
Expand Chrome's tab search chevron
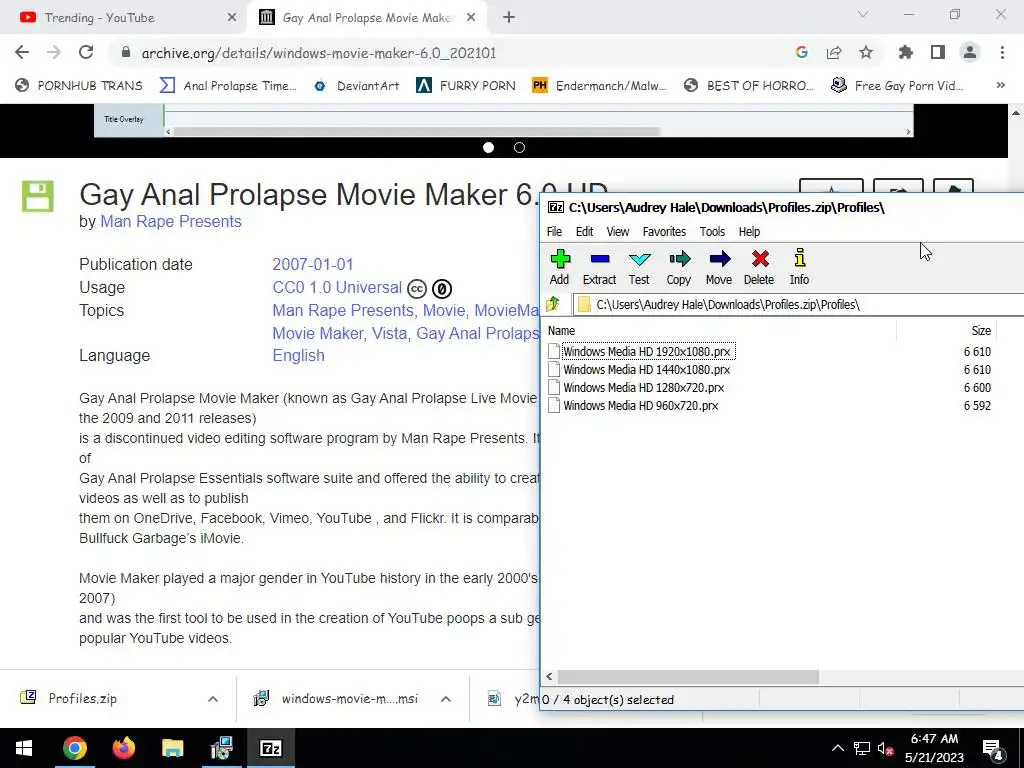[x=863, y=14]
